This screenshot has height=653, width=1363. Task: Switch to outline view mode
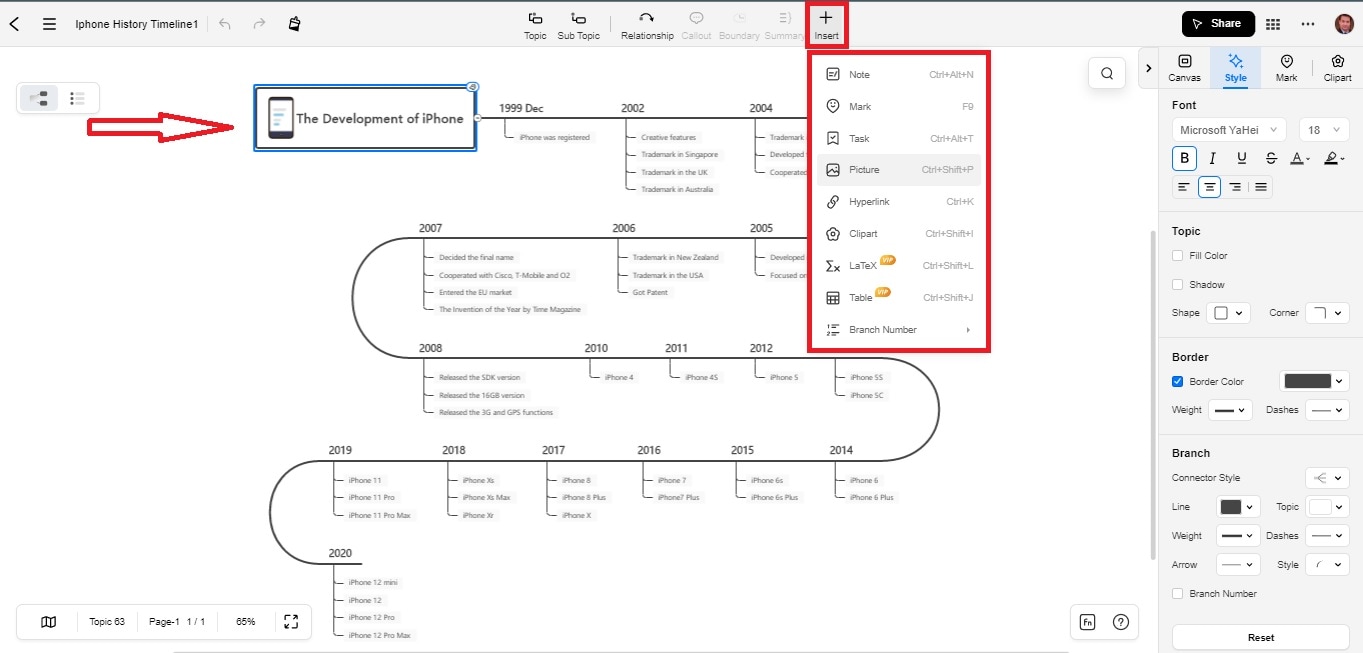coord(77,98)
